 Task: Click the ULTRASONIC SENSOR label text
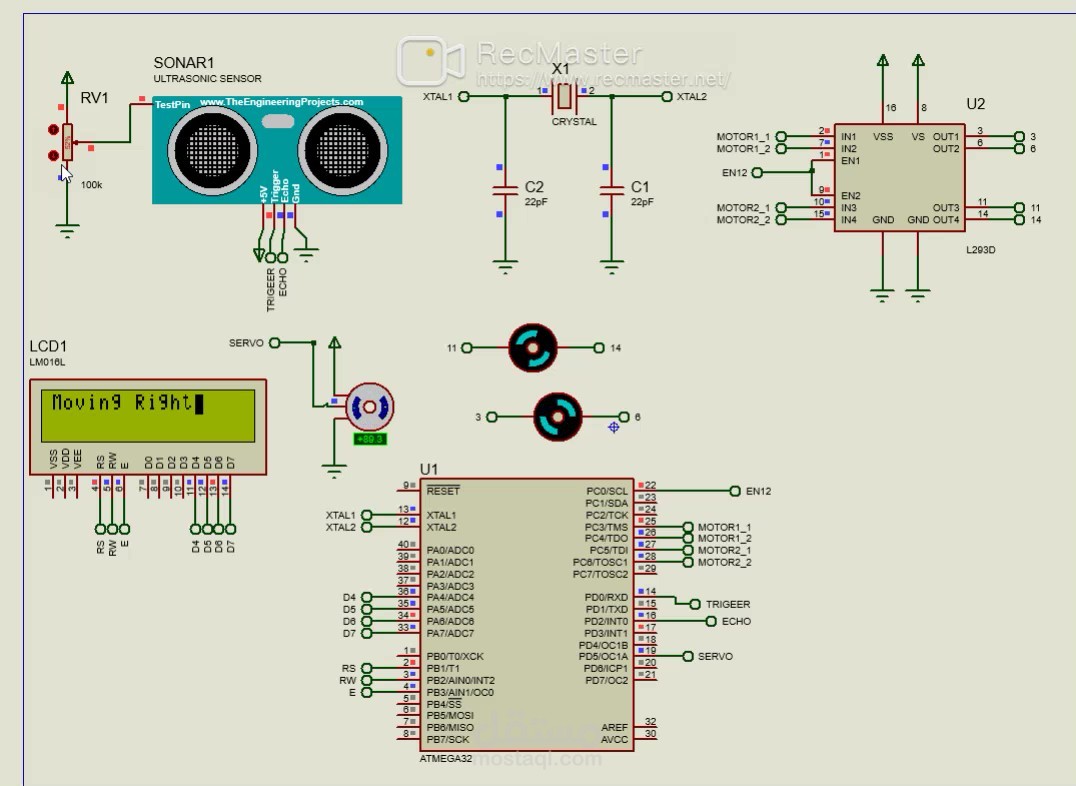pyautogui.click(x=207, y=78)
